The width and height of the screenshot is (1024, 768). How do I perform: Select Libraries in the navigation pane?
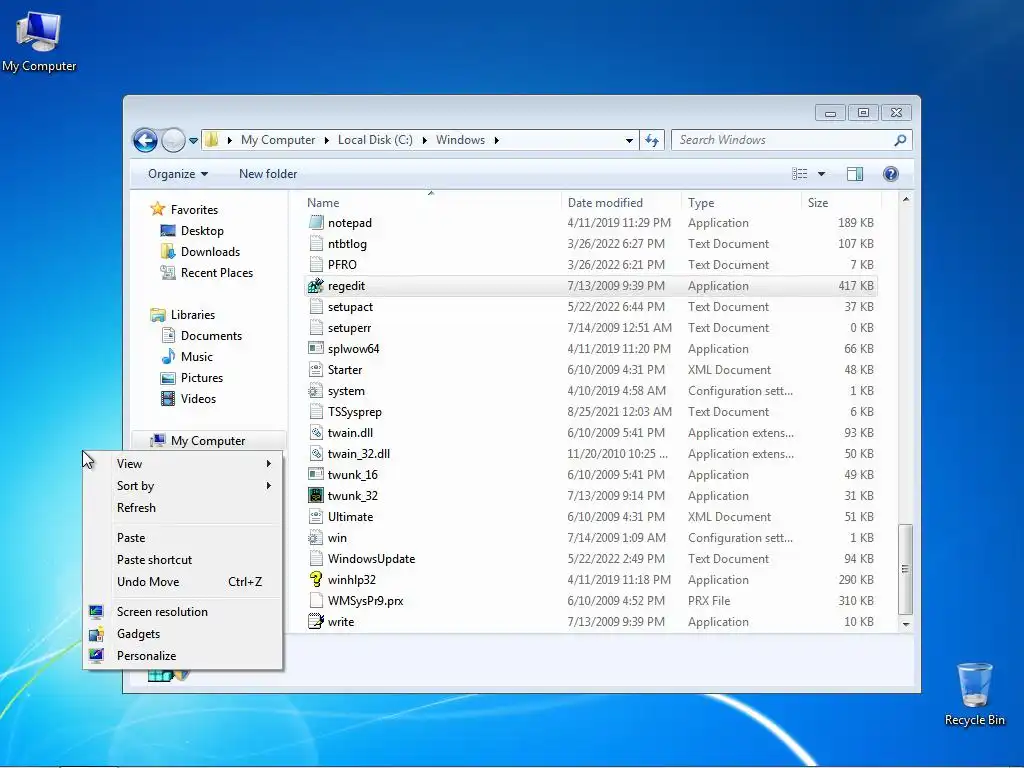[x=193, y=315]
